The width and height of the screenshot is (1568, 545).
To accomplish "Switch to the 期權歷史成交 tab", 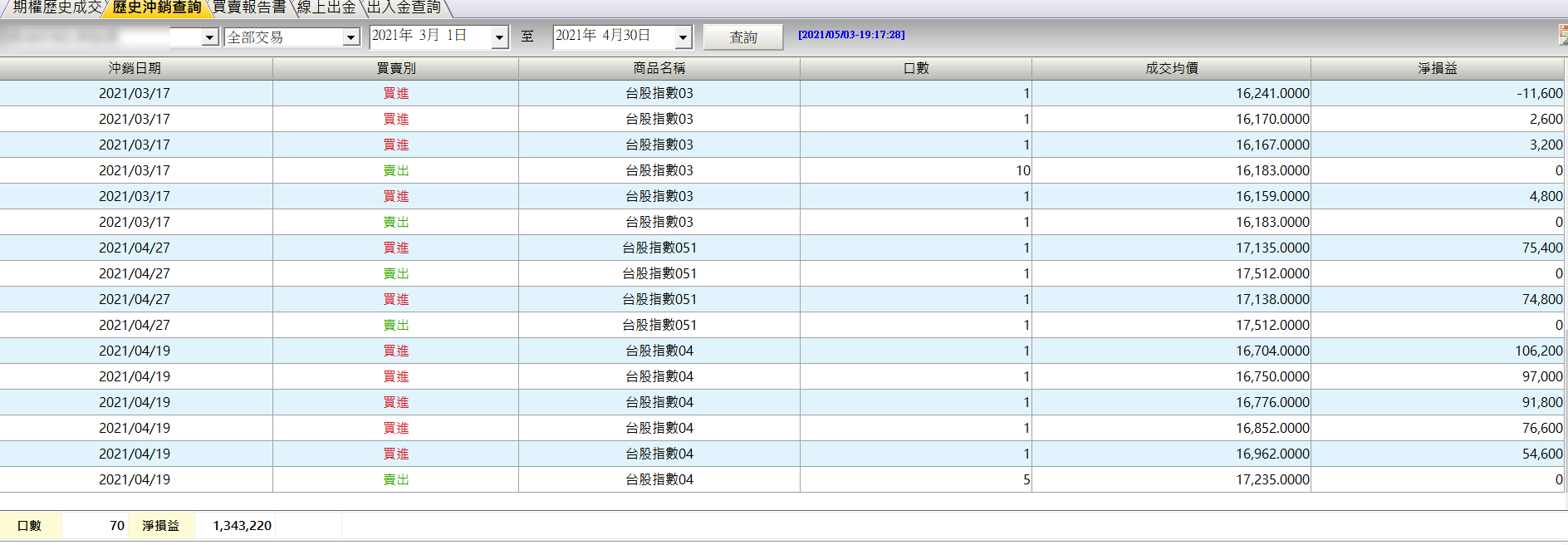I will 56,7.
